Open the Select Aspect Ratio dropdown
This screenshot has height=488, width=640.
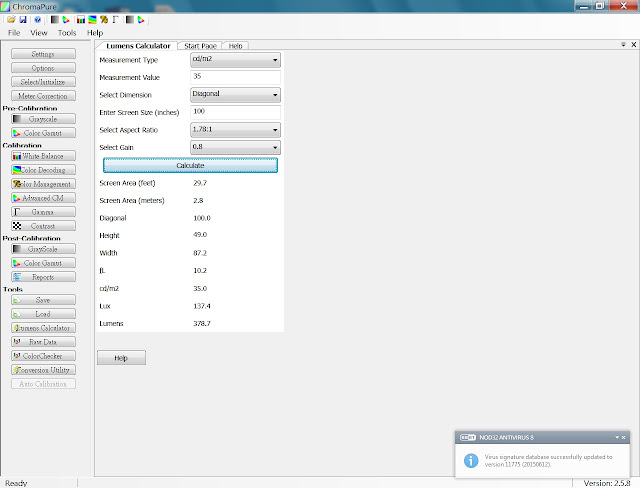point(235,130)
